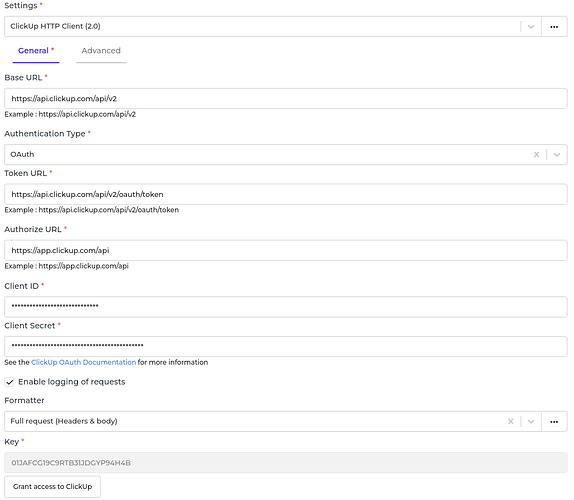Click the Base URL example text

[70, 114]
